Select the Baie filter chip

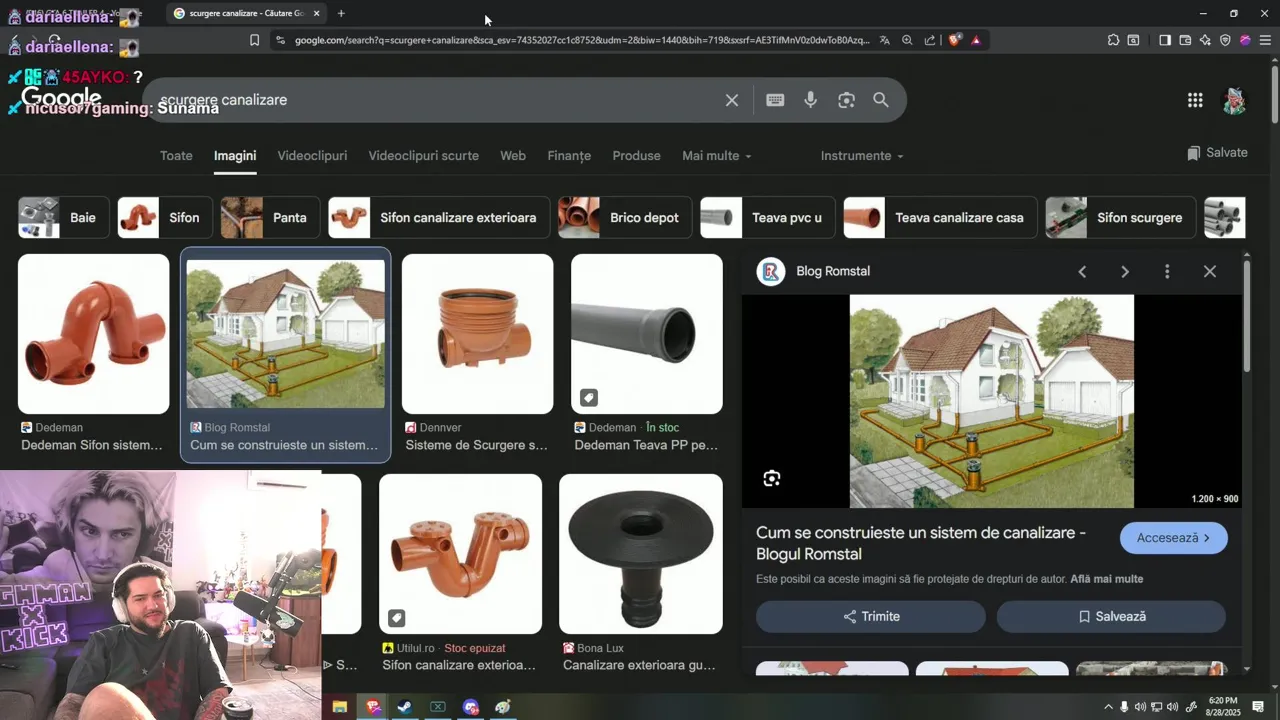click(63, 217)
